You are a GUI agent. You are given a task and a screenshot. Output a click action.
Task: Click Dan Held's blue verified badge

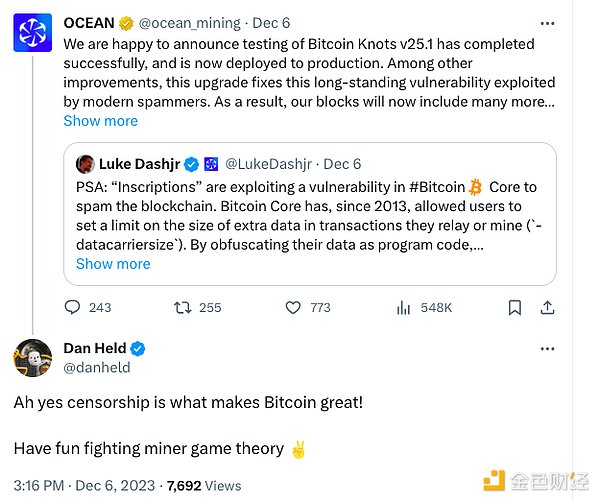(139, 348)
